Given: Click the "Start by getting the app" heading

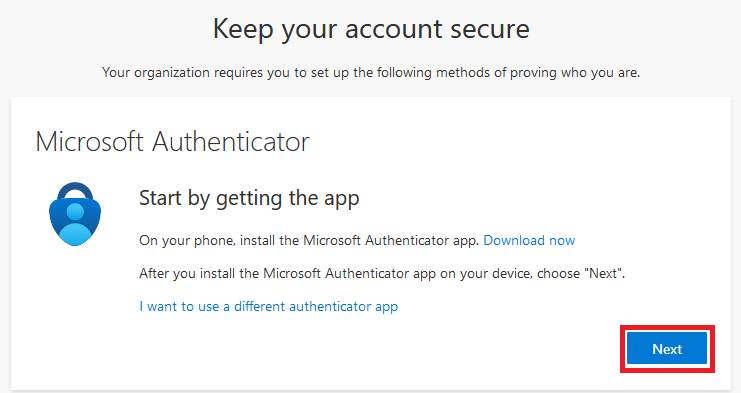Looking at the screenshot, I should tap(249, 198).
